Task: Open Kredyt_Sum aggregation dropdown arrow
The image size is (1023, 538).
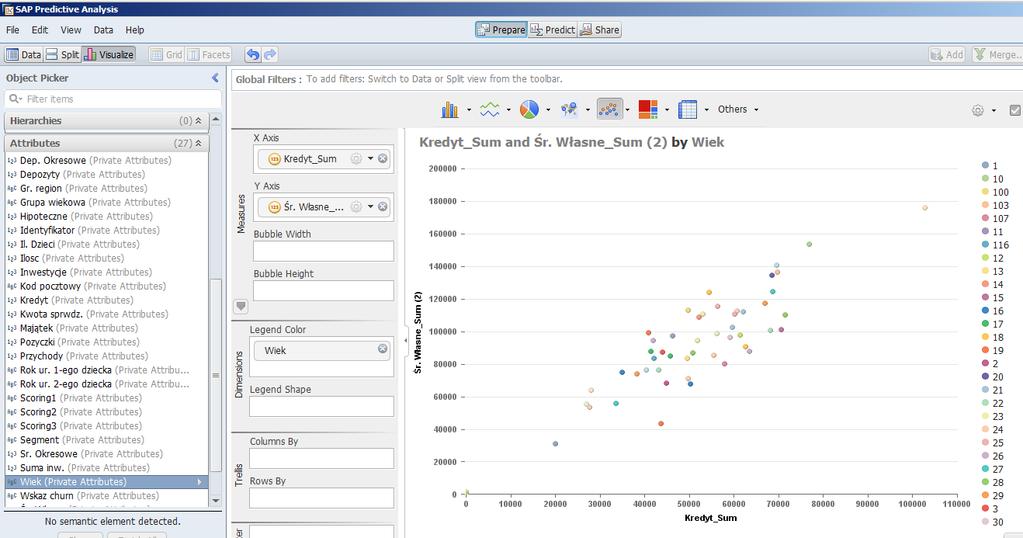Action: (x=370, y=158)
